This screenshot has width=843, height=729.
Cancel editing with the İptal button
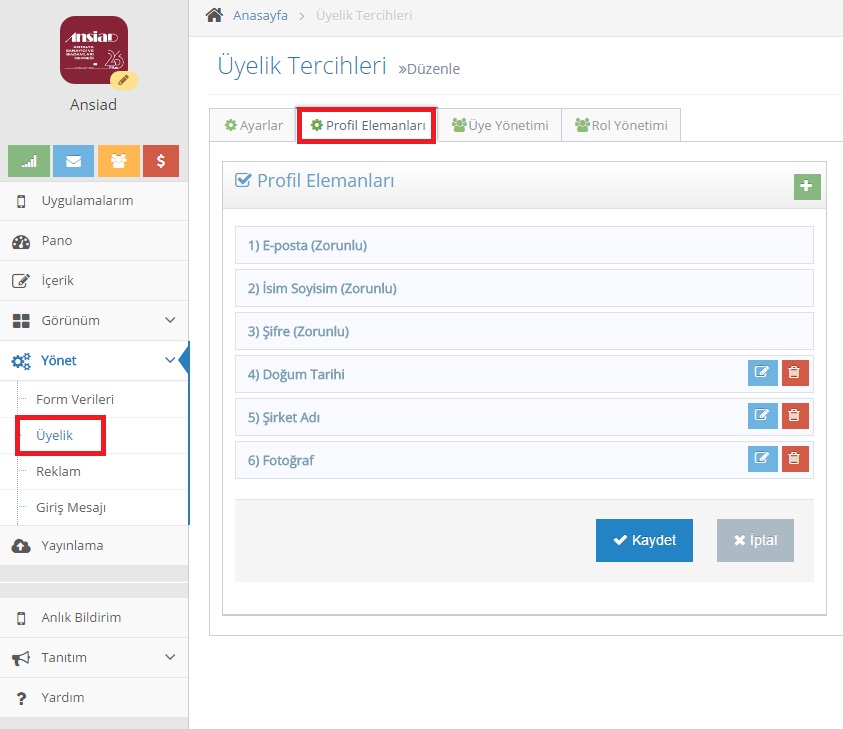coord(755,539)
